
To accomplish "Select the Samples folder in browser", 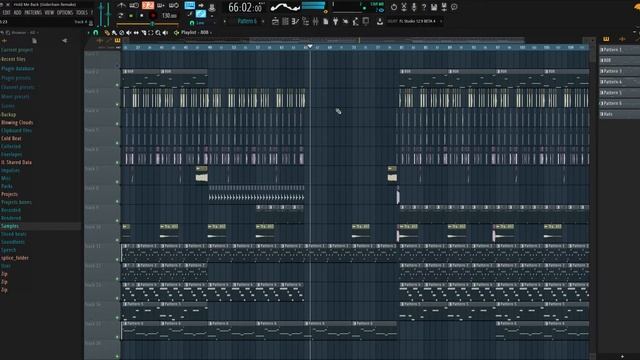I will point(10,226).
